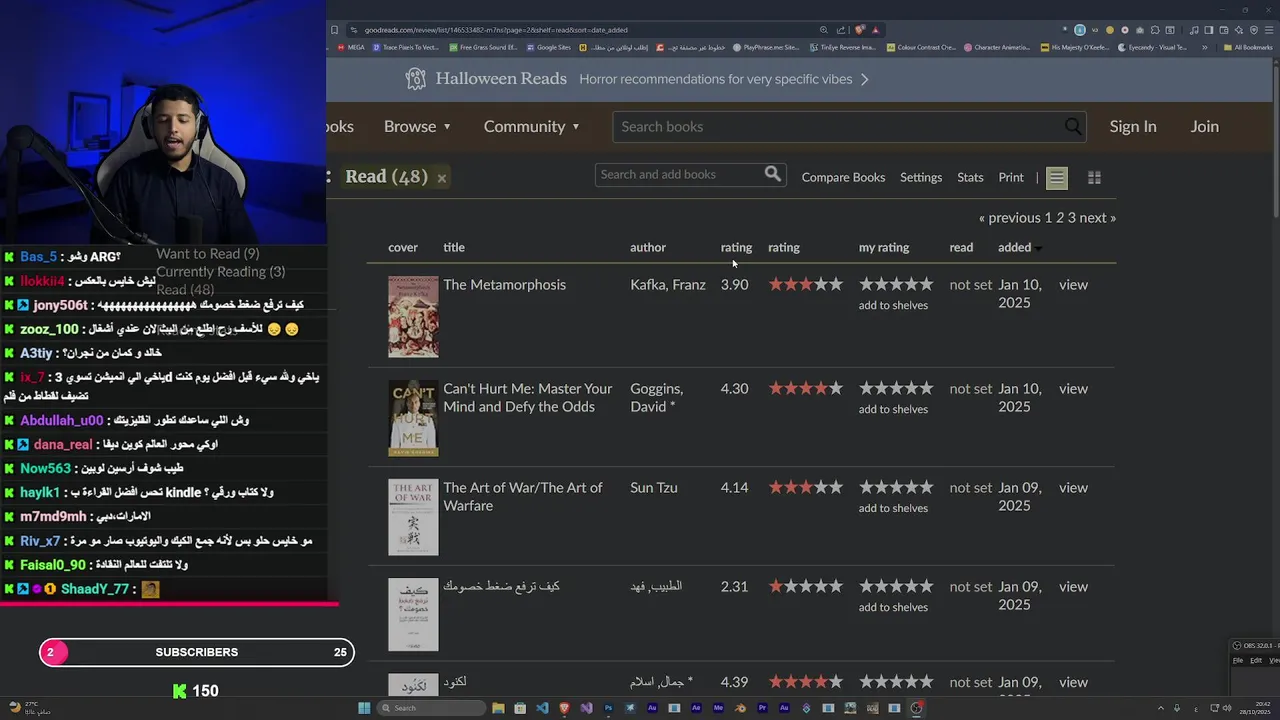The height and width of the screenshot is (720, 1280).
Task: Open Premiere Pro from the taskbar
Action: pos(762,708)
